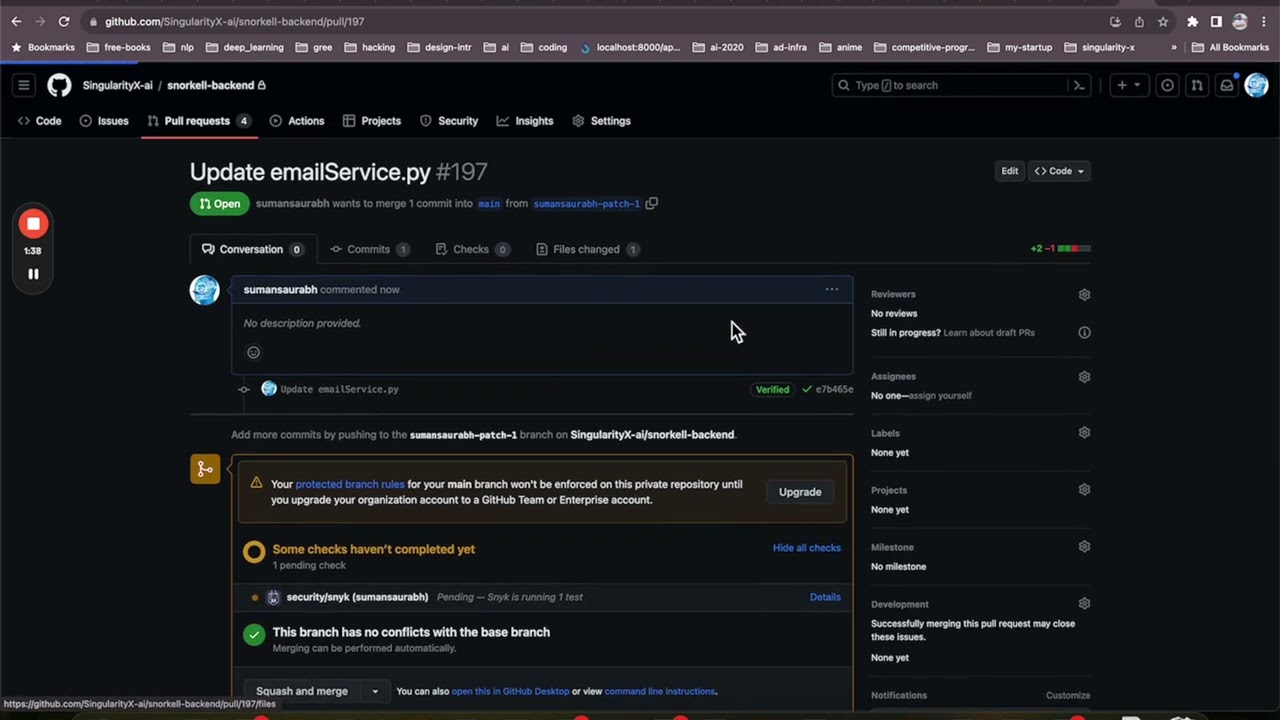Switch to the Commits tab of the PR
Viewport: 1280px width, 720px height.
369,249
